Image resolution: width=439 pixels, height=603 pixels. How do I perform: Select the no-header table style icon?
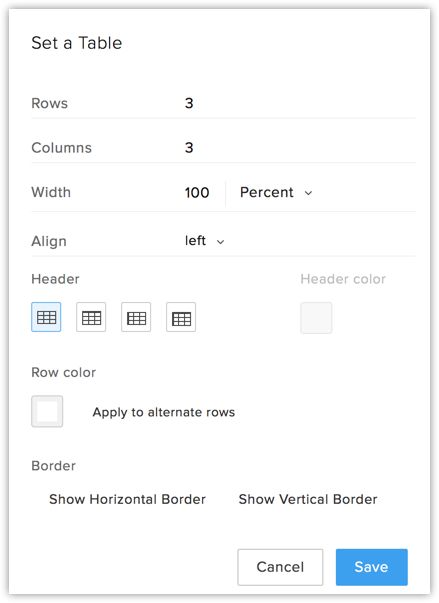[46, 317]
